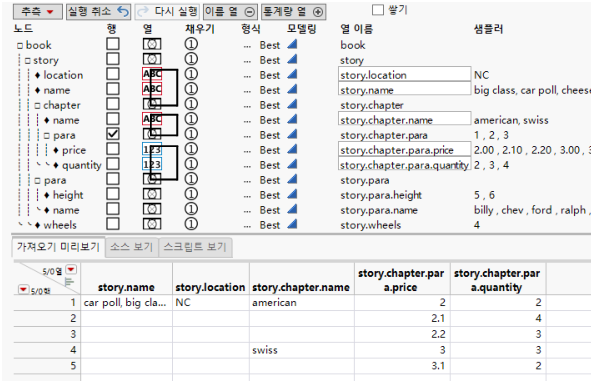The height and width of the screenshot is (392, 591).
Task: Switch to the 소스 보기 tab
Action: 132,247
